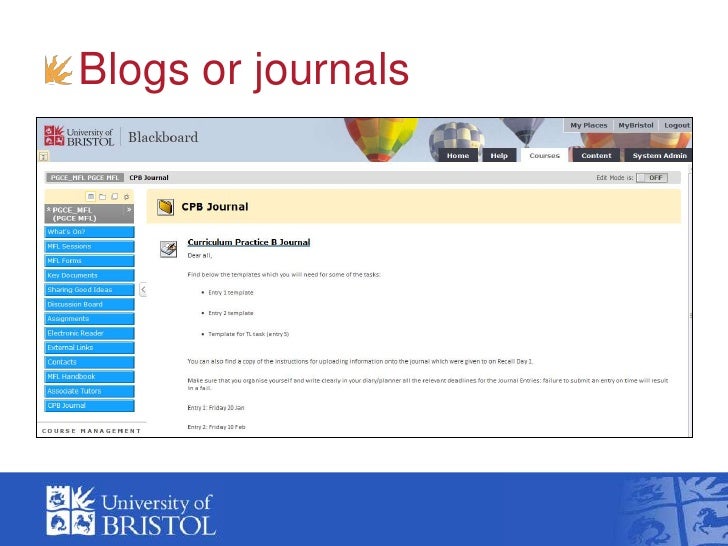Switch to the Content tab

click(596, 156)
